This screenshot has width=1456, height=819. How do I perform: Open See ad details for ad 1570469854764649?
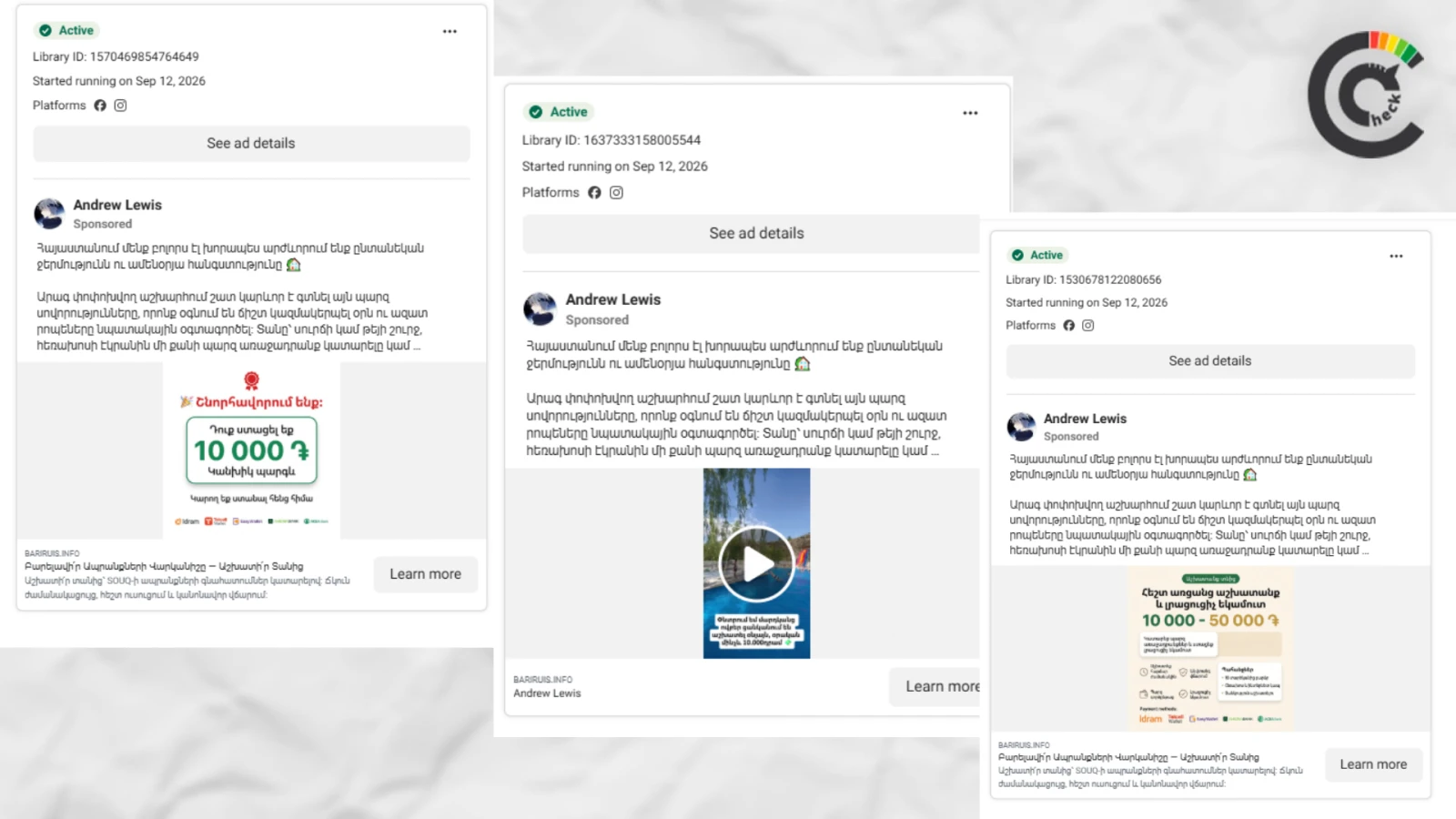251,144
